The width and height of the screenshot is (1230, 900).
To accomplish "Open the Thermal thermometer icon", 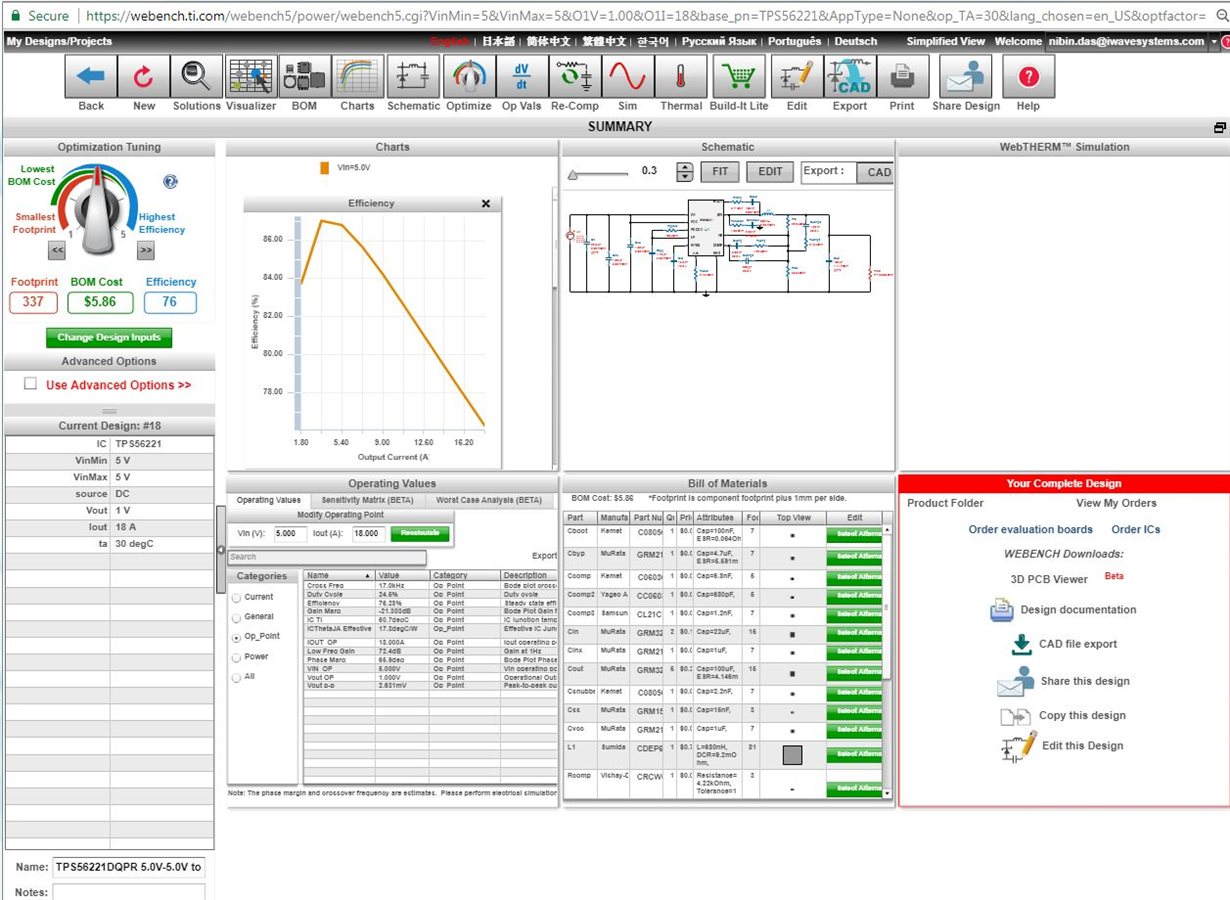I will click(x=681, y=76).
